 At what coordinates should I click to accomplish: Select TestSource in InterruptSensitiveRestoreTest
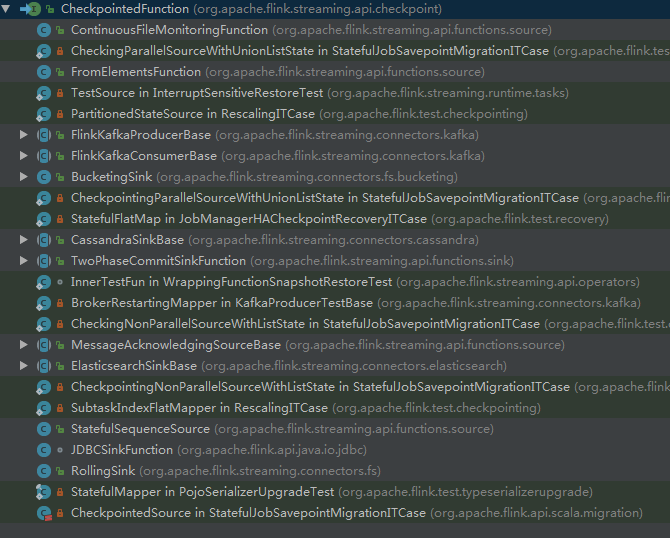(335, 93)
